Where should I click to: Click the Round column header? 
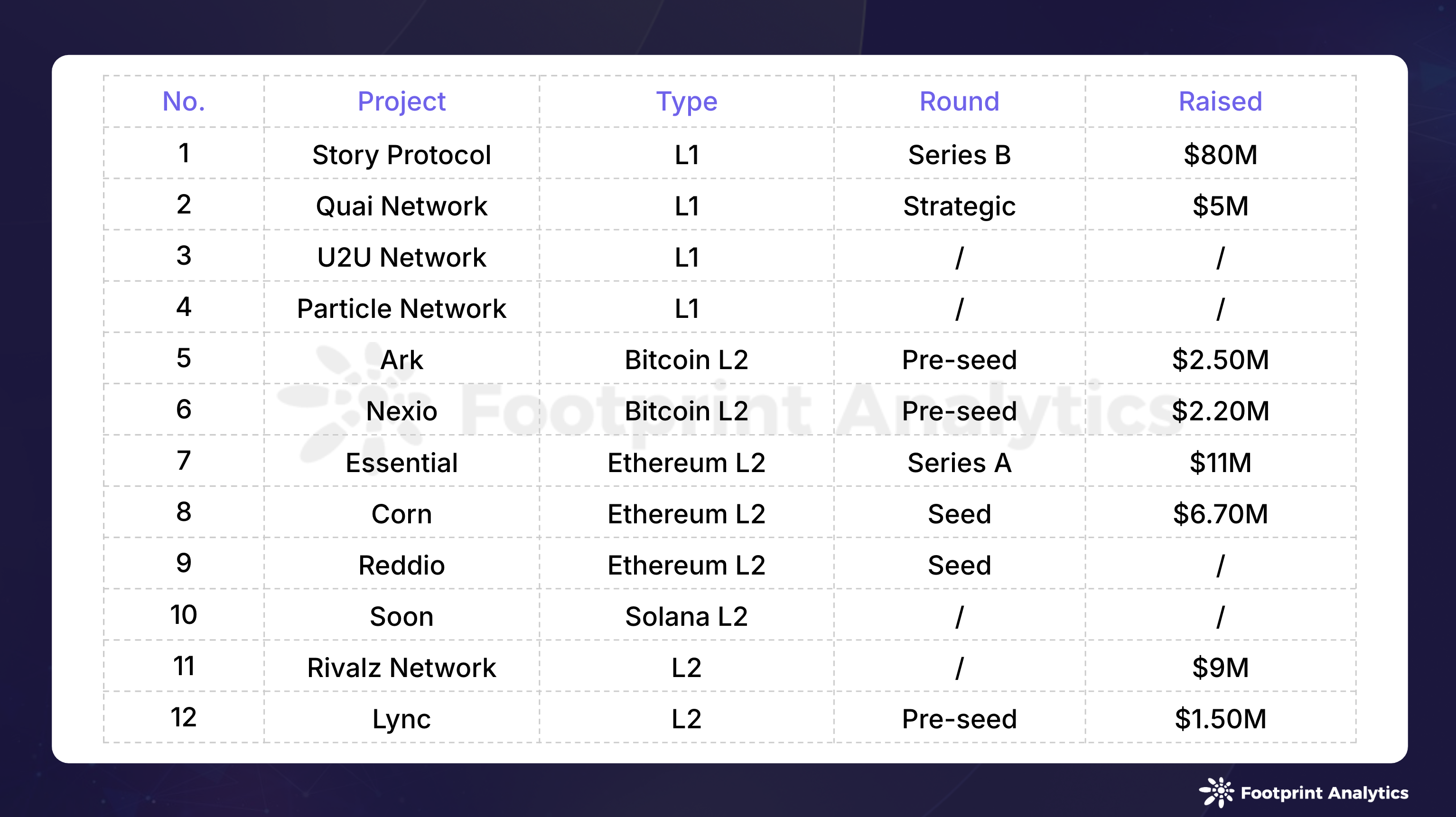coord(959,102)
